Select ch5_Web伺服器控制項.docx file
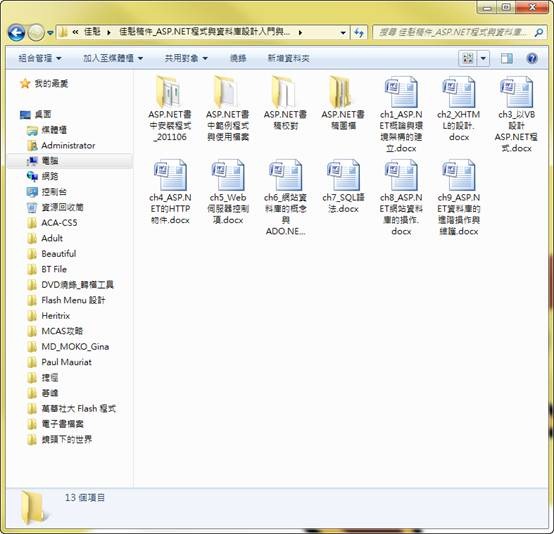 [x=228, y=192]
